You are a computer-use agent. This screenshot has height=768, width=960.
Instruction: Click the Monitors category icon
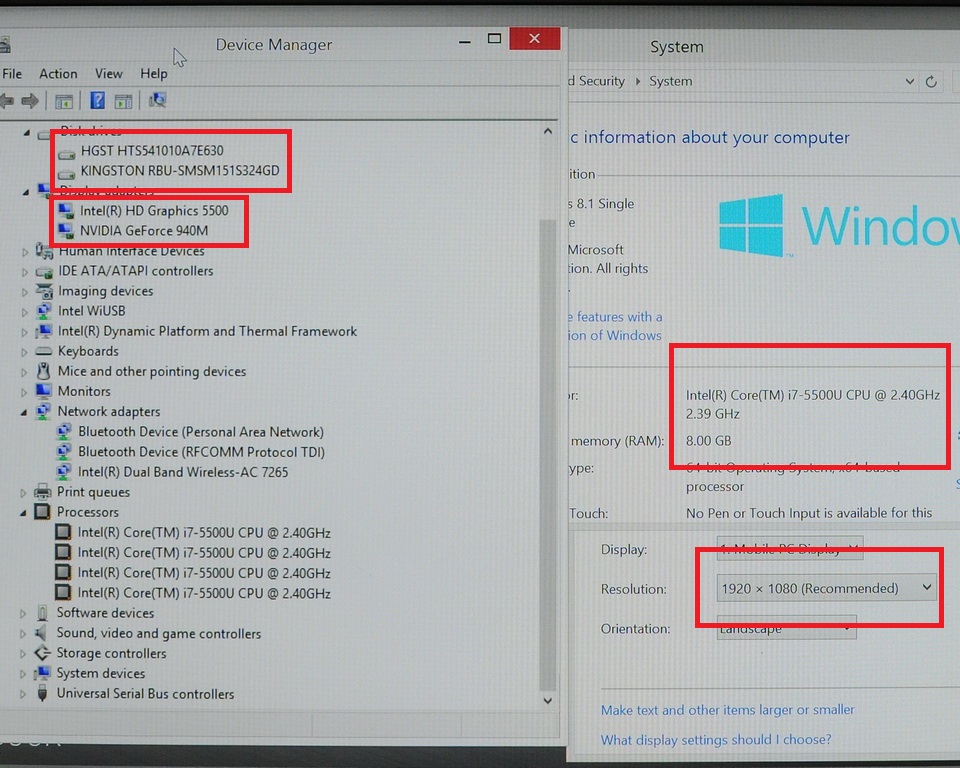[43, 391]
